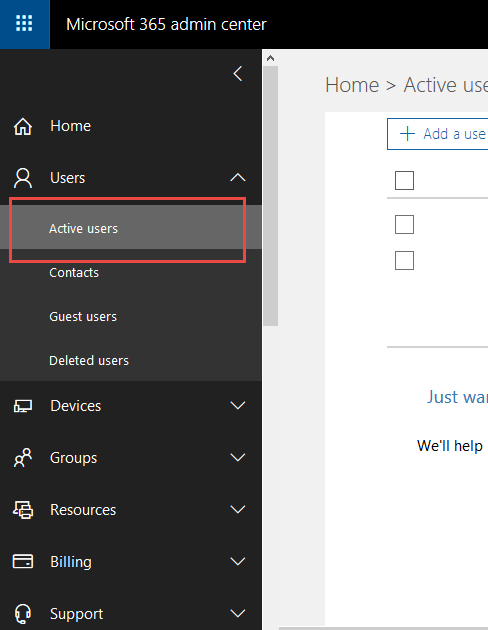The width and height of the screenshot is (488, 630).
Task: Open Devices menu label
Action: (76, 406)
